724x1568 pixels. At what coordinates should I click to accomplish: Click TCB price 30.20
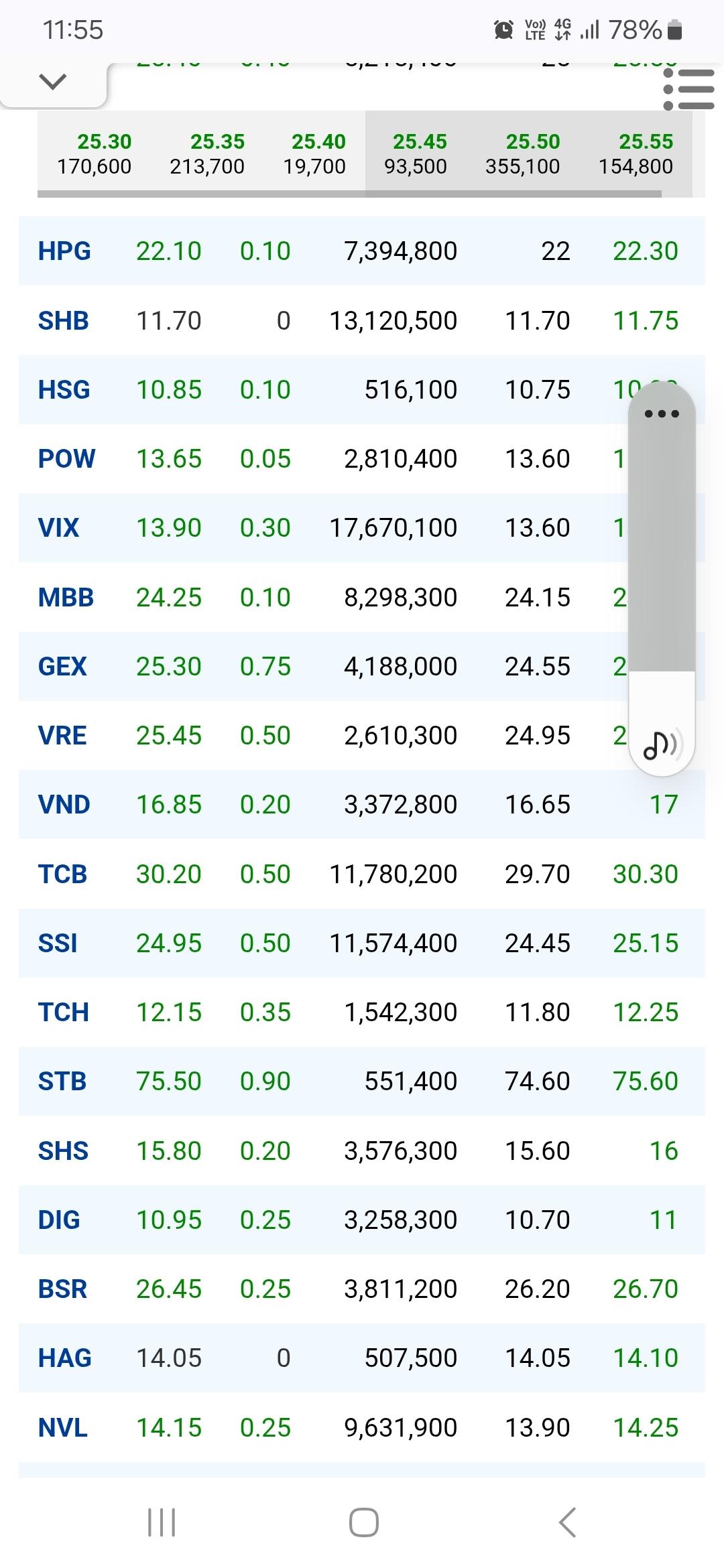tap(169, 874)
